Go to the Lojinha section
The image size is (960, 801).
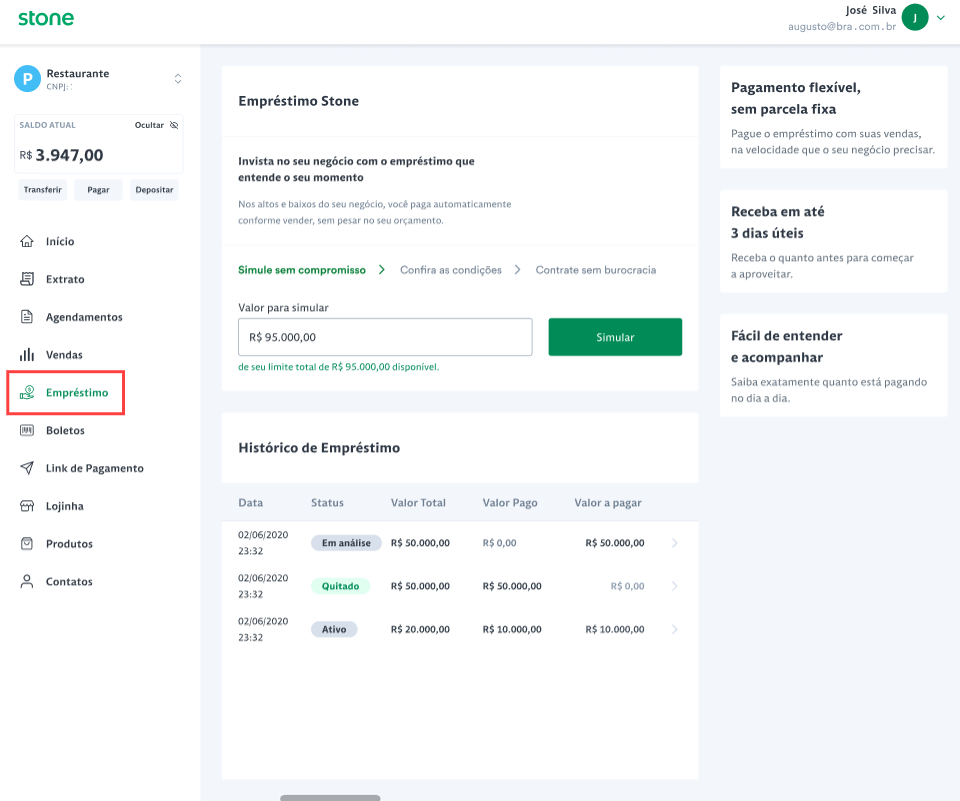(x=64, y=506)
